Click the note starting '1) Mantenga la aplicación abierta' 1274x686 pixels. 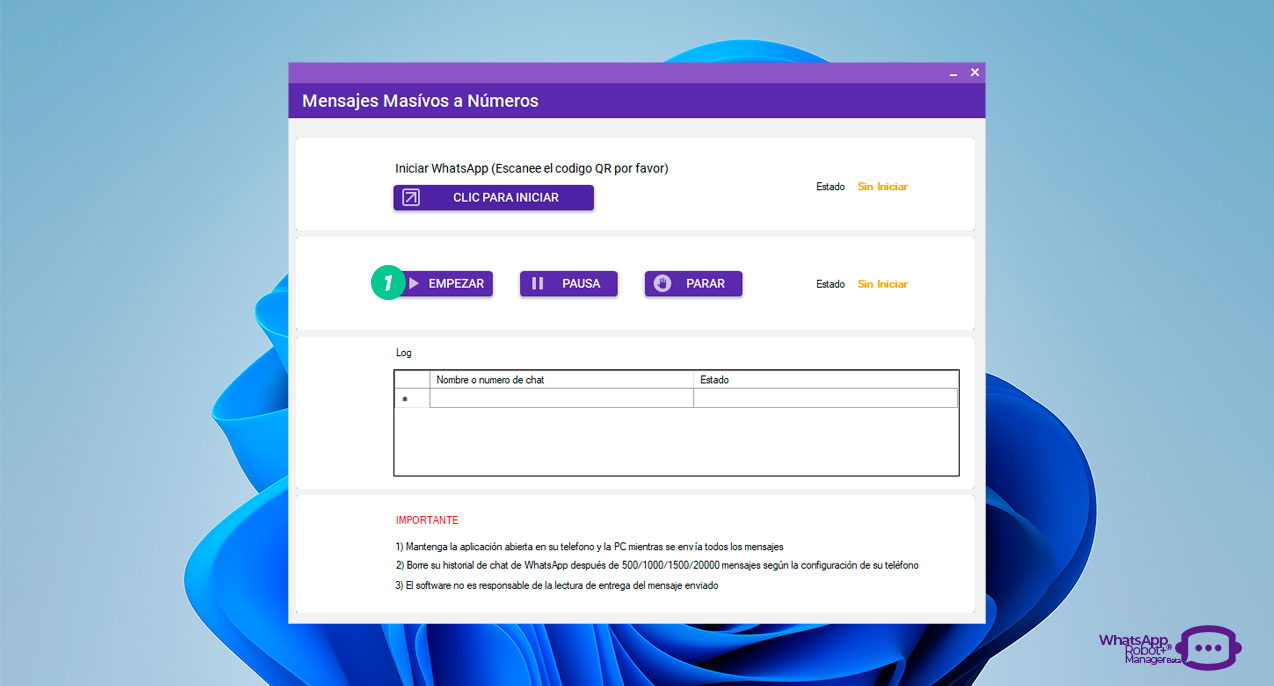pyautogui.click(x=589, y=547)
